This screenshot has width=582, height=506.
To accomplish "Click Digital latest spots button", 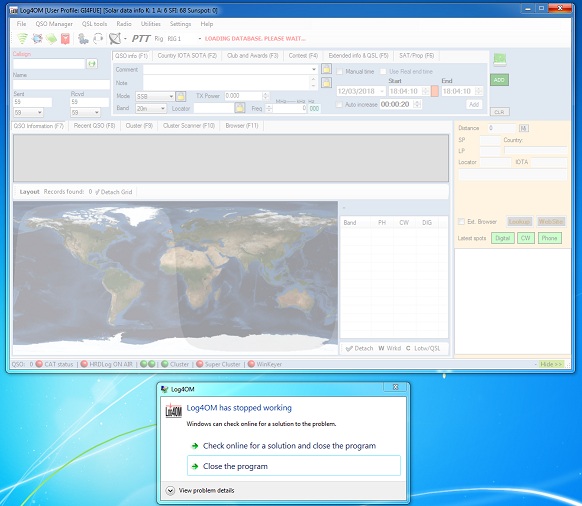I will (503, 238).
